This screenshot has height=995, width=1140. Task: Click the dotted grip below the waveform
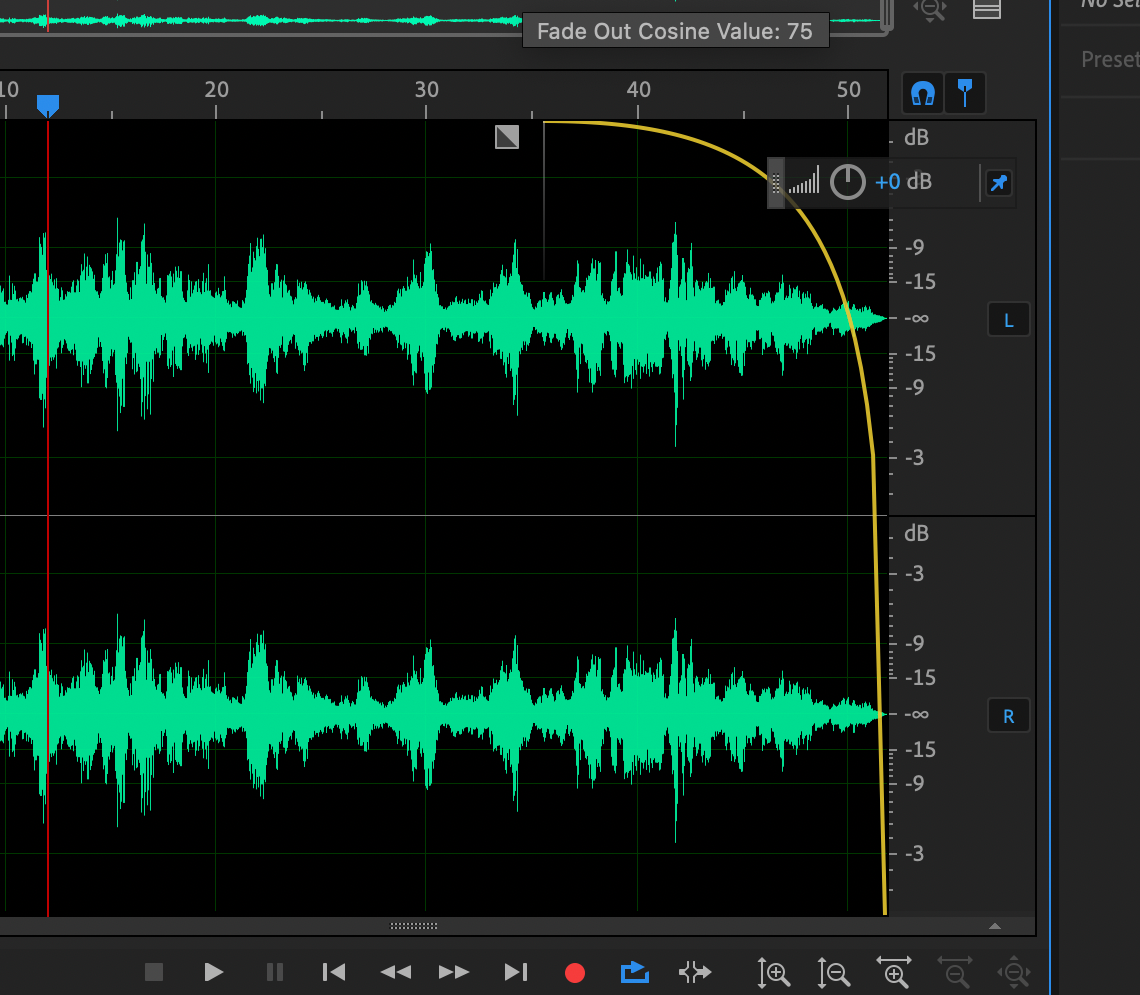tap(414, 926)
